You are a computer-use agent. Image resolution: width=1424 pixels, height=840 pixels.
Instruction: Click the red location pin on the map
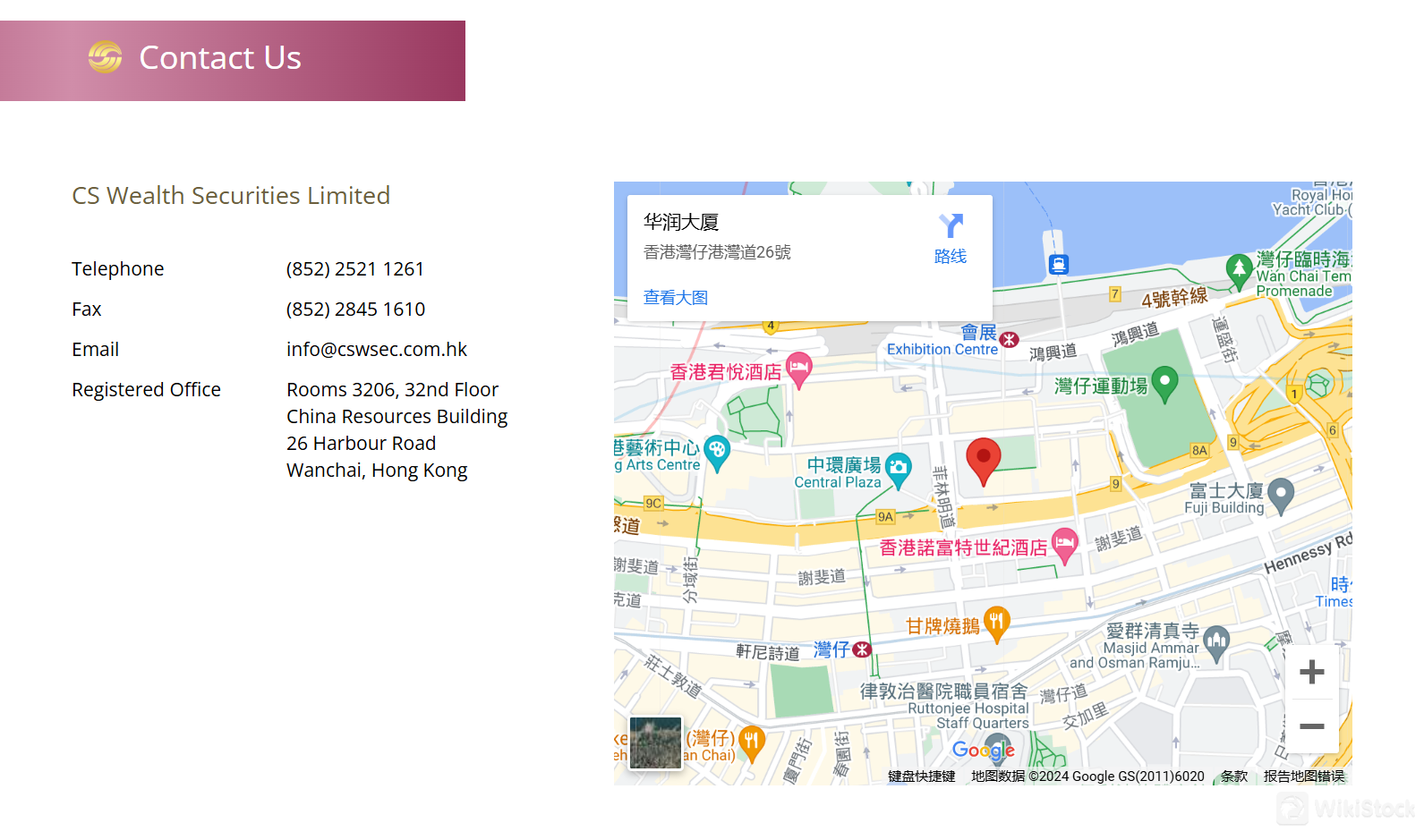[x=983, y=462]
